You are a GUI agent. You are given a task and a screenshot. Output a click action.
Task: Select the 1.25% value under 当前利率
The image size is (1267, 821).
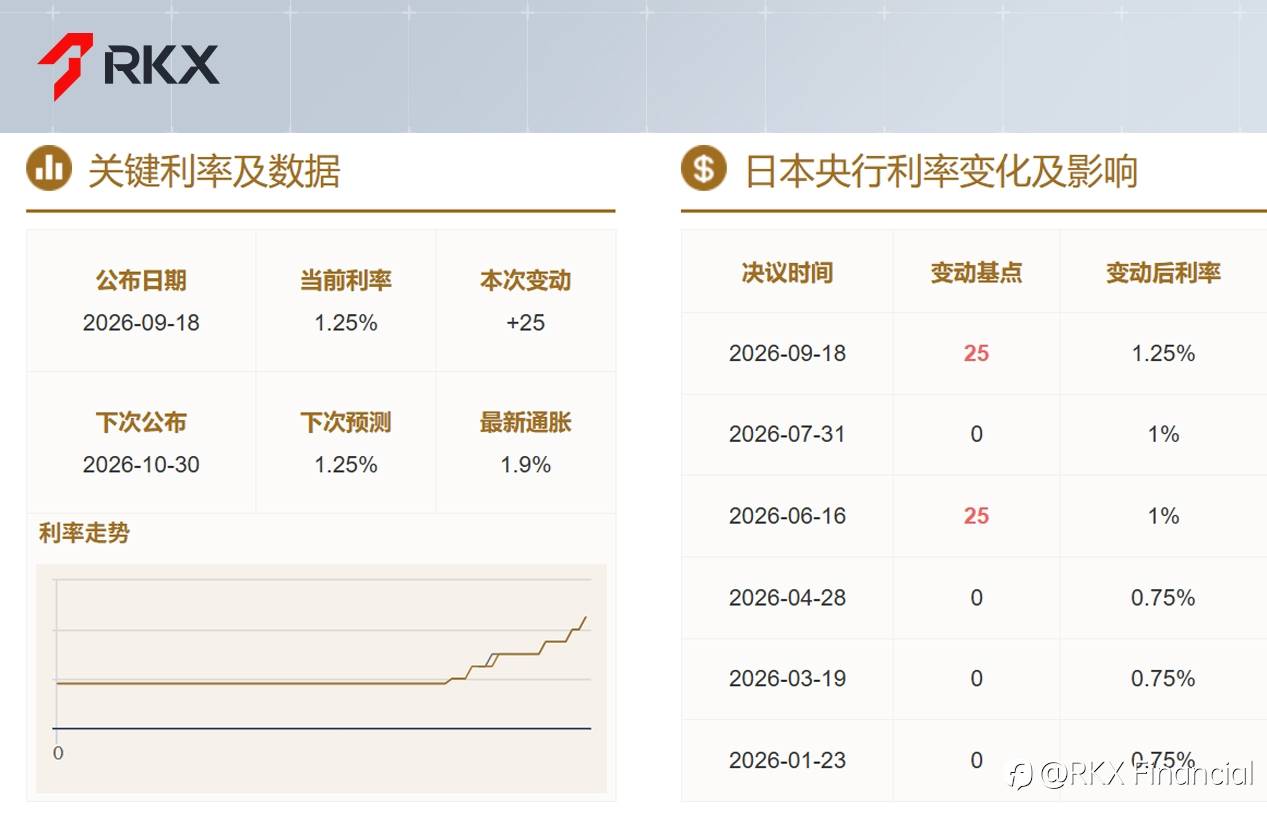coord(346,323)
